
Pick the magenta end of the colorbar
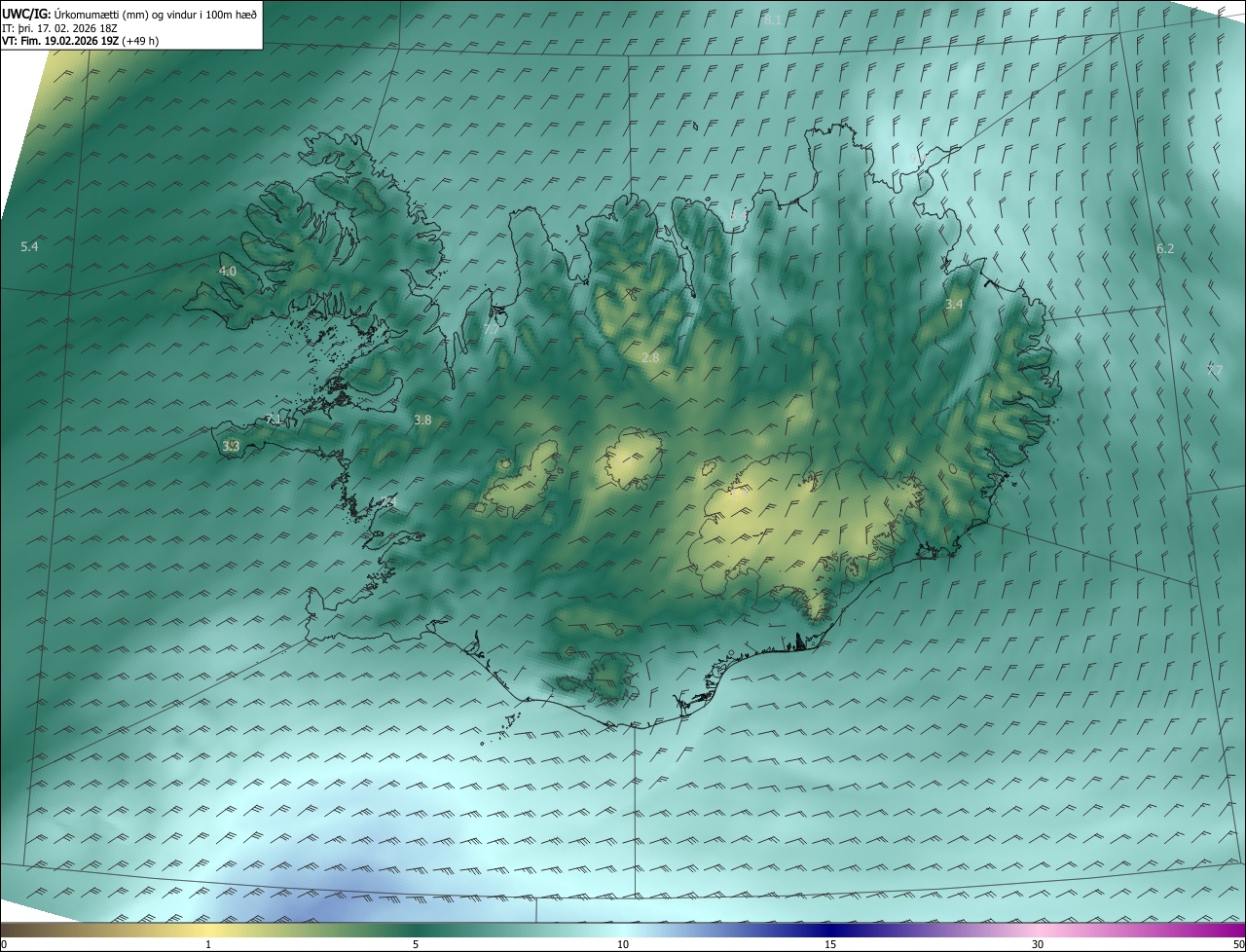click(1227, 931)
